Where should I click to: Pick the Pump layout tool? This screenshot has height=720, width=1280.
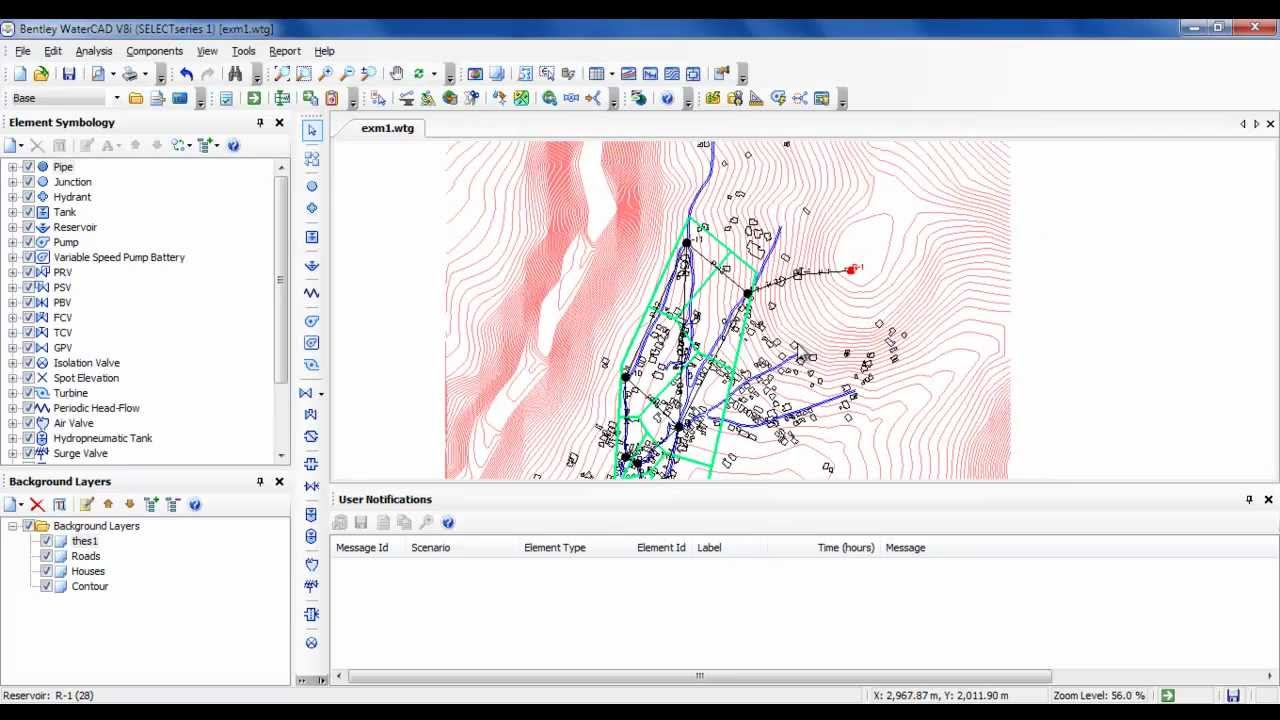(312, 321)
